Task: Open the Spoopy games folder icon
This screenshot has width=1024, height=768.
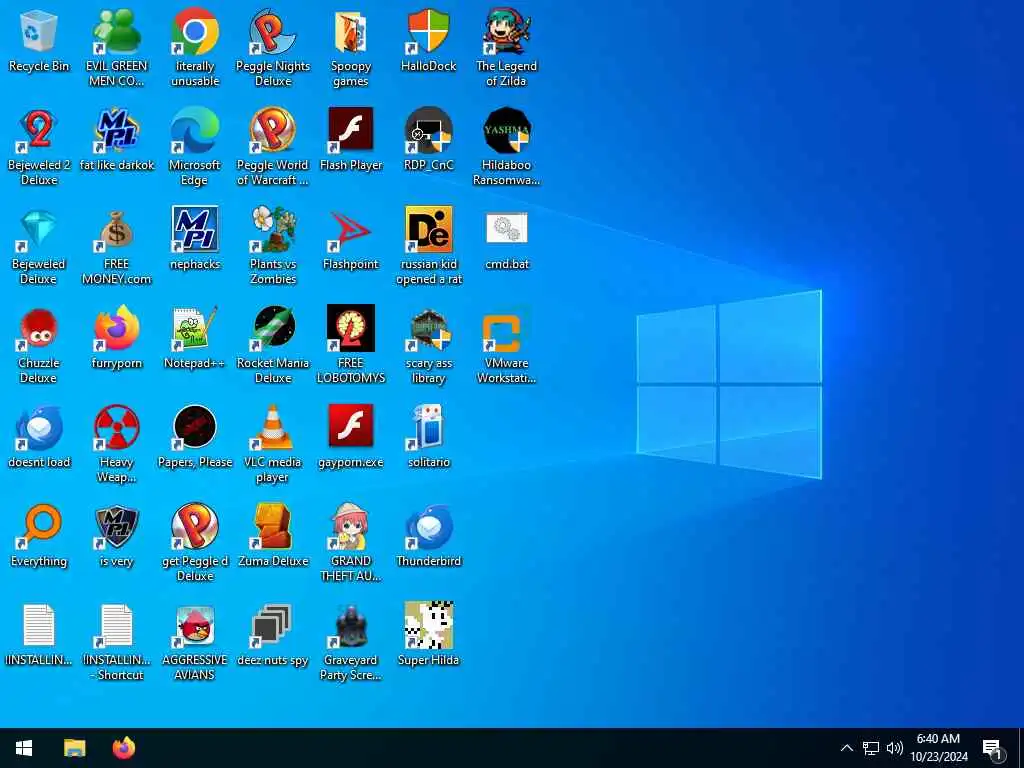Action: point(351,32)
